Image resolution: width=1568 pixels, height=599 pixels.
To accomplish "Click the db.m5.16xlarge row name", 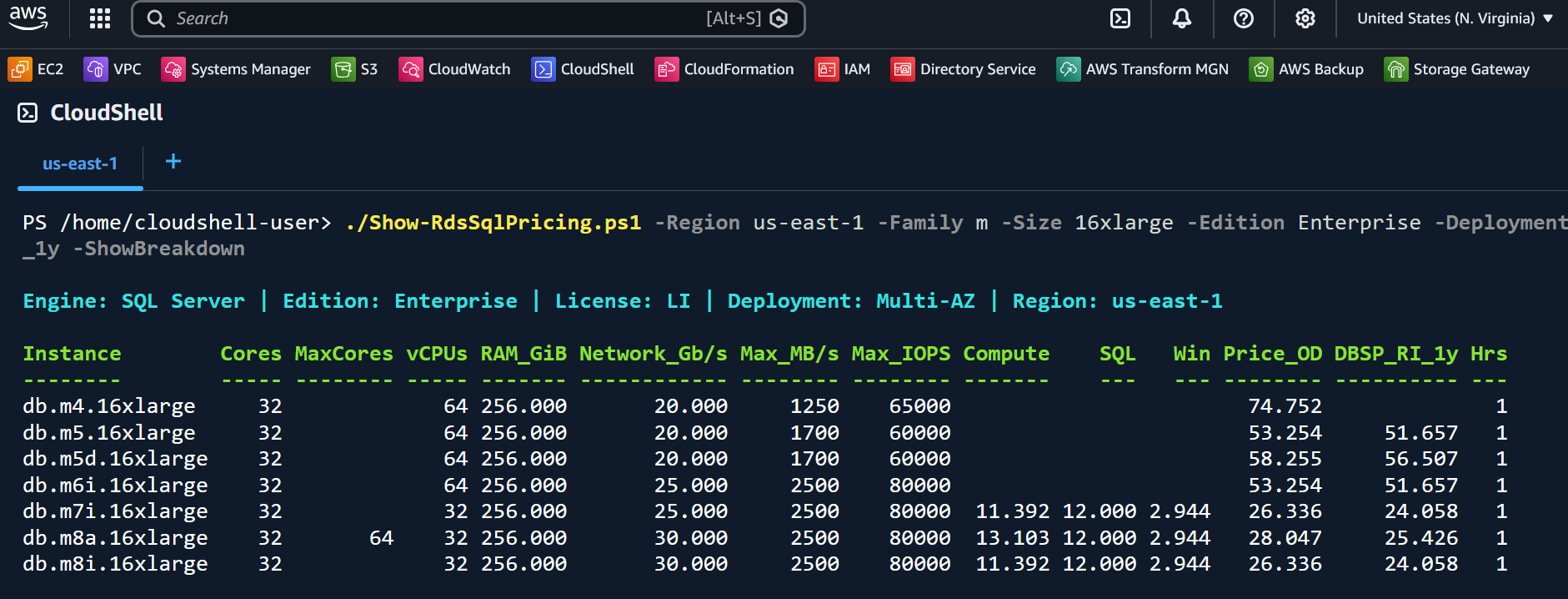I will (109, 433).
